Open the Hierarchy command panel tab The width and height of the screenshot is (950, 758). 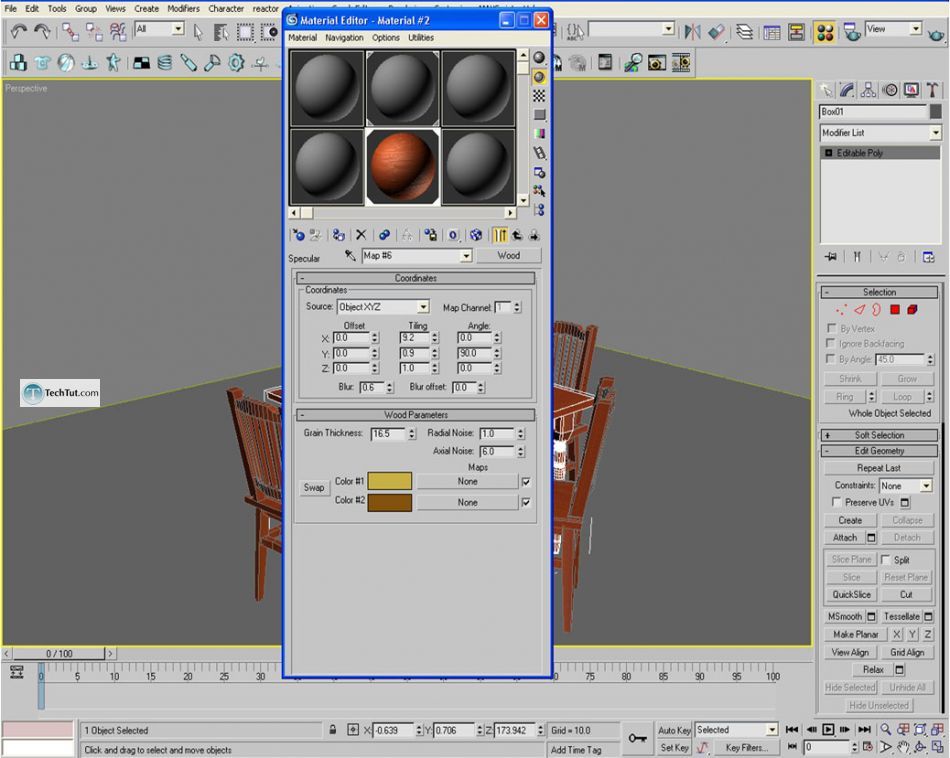click(x=867, y=90)
